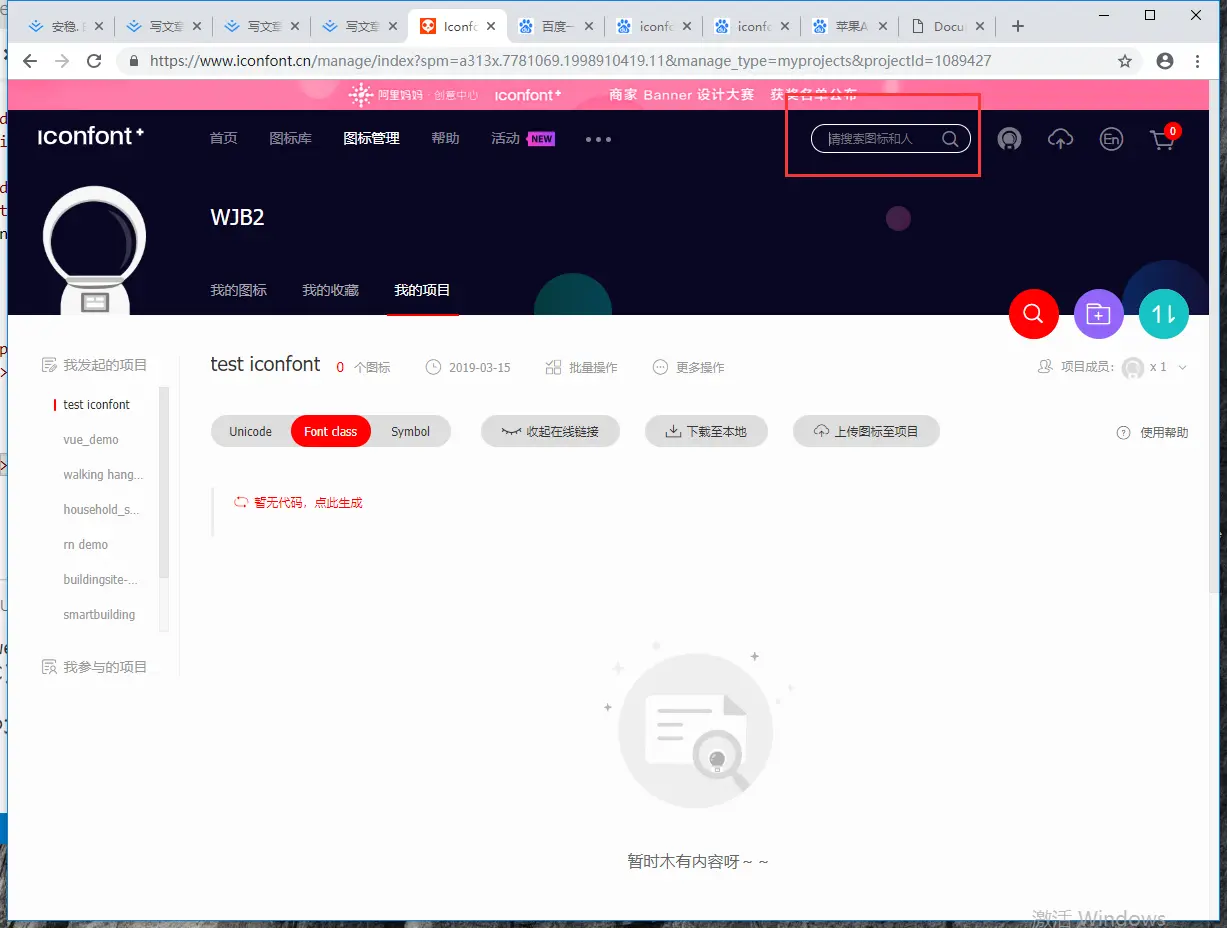Click 批量操作 batch operation
Viewport: 1227px width, 928px height.
coord(581,368)
